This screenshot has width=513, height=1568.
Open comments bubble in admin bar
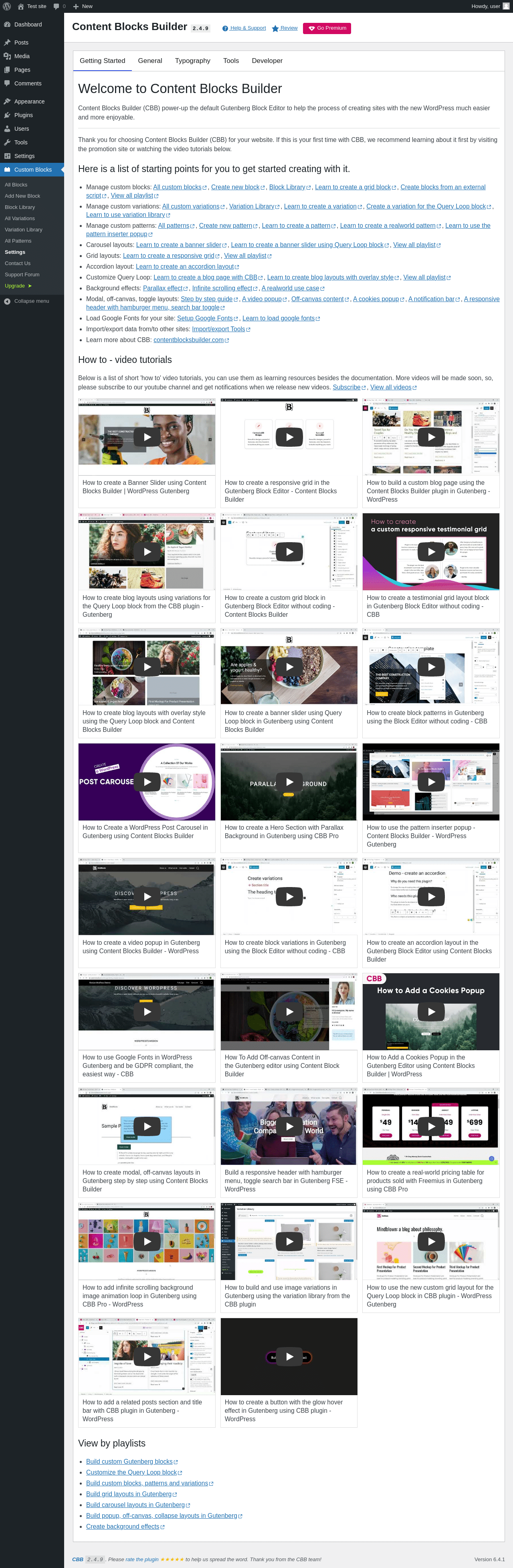pyautogui.click(x=59, y=6)
